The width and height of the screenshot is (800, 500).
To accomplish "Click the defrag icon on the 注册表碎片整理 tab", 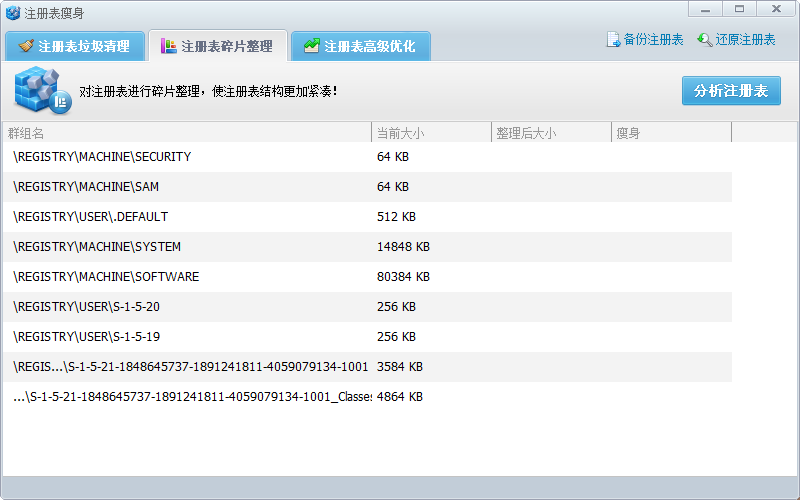I will 168,46.
